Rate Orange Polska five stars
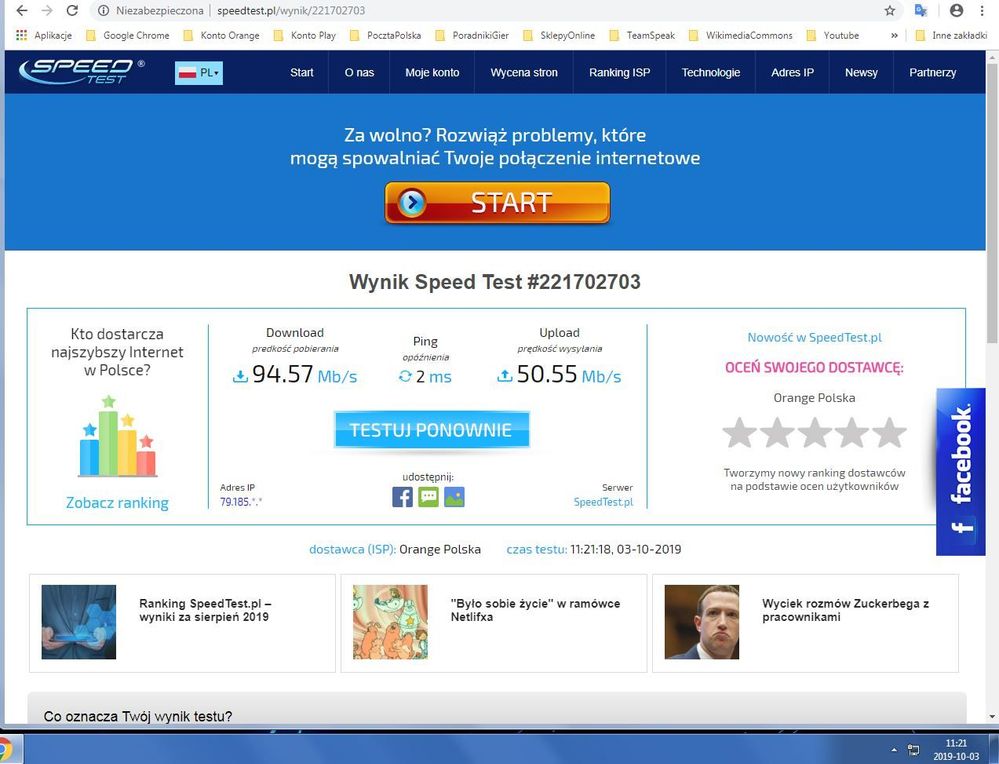 coord(889,433)
